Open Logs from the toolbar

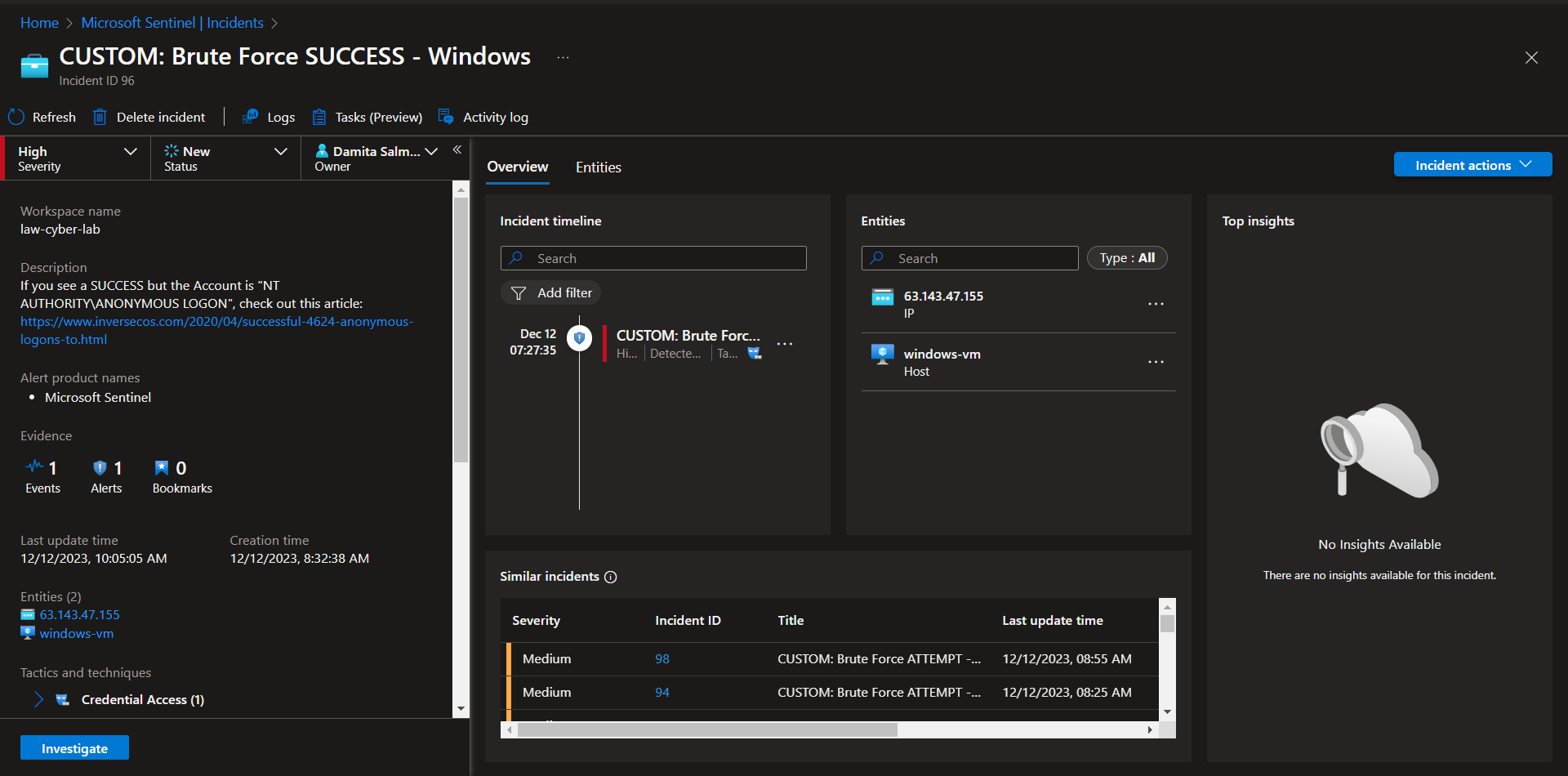pos(269,117)
